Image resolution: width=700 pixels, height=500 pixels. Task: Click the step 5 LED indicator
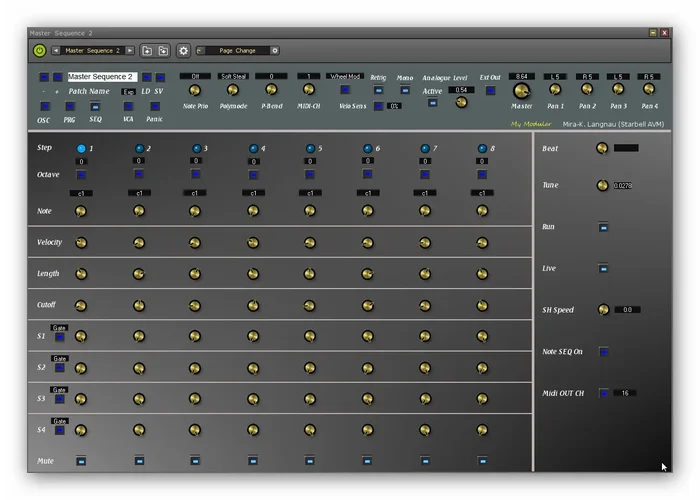[310, 148]
